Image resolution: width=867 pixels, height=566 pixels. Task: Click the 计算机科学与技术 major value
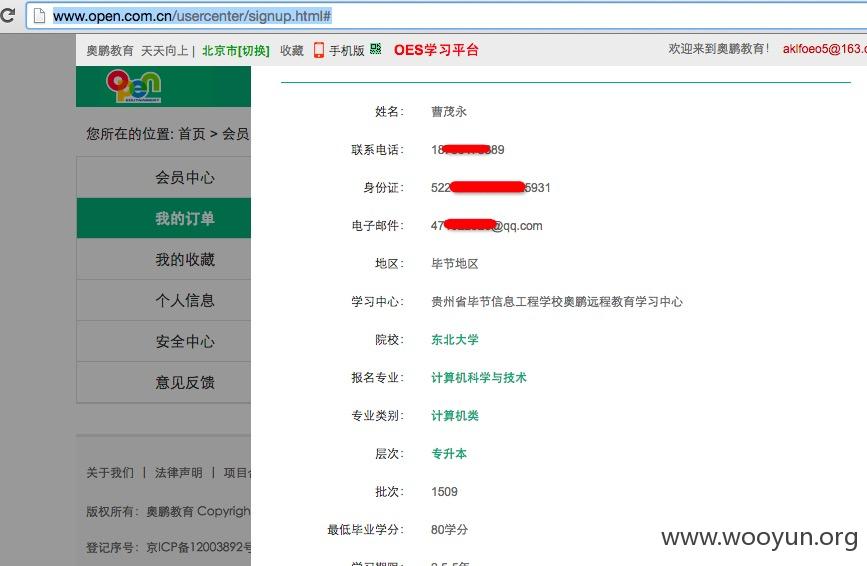[478, 378]
